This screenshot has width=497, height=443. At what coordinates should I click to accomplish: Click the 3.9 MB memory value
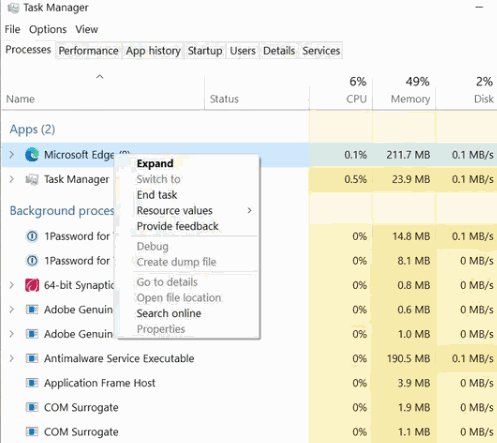pos(414,383)
